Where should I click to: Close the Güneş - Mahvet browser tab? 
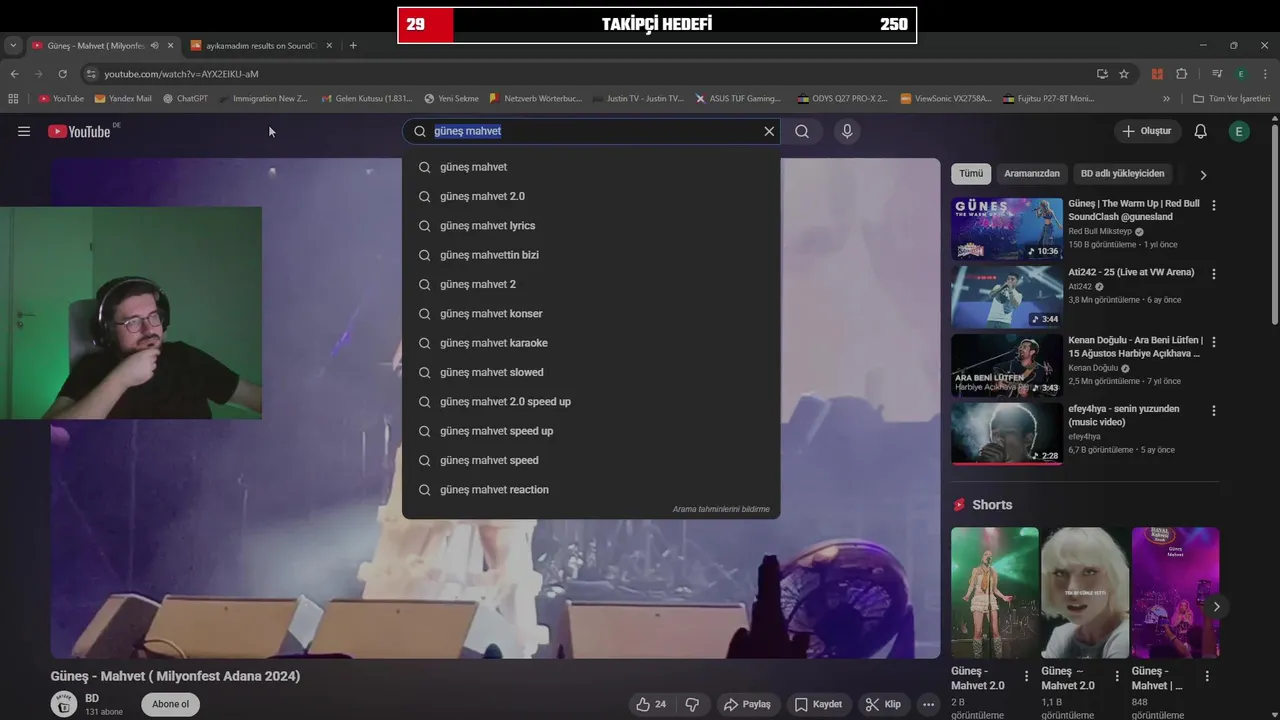pyautogui.click(x=170, y=45)
